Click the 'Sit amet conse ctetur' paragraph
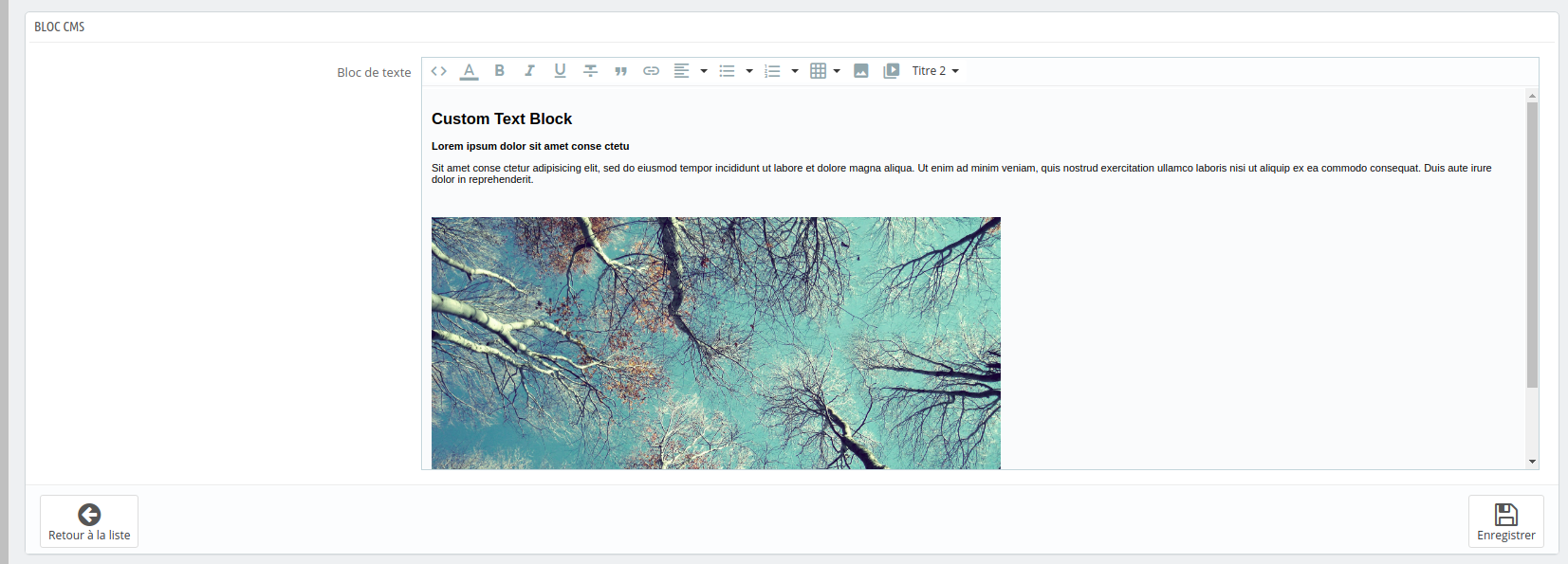This screenshot has height=564, width=1568. [962, 173]
